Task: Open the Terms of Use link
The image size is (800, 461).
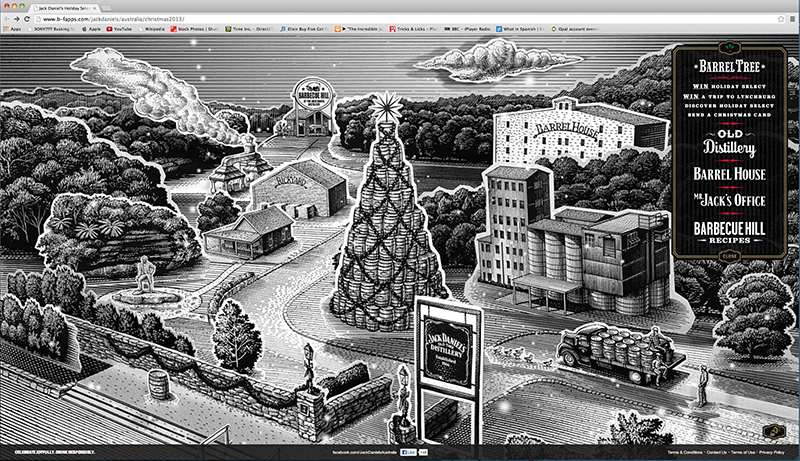Action: pos(743,452)
